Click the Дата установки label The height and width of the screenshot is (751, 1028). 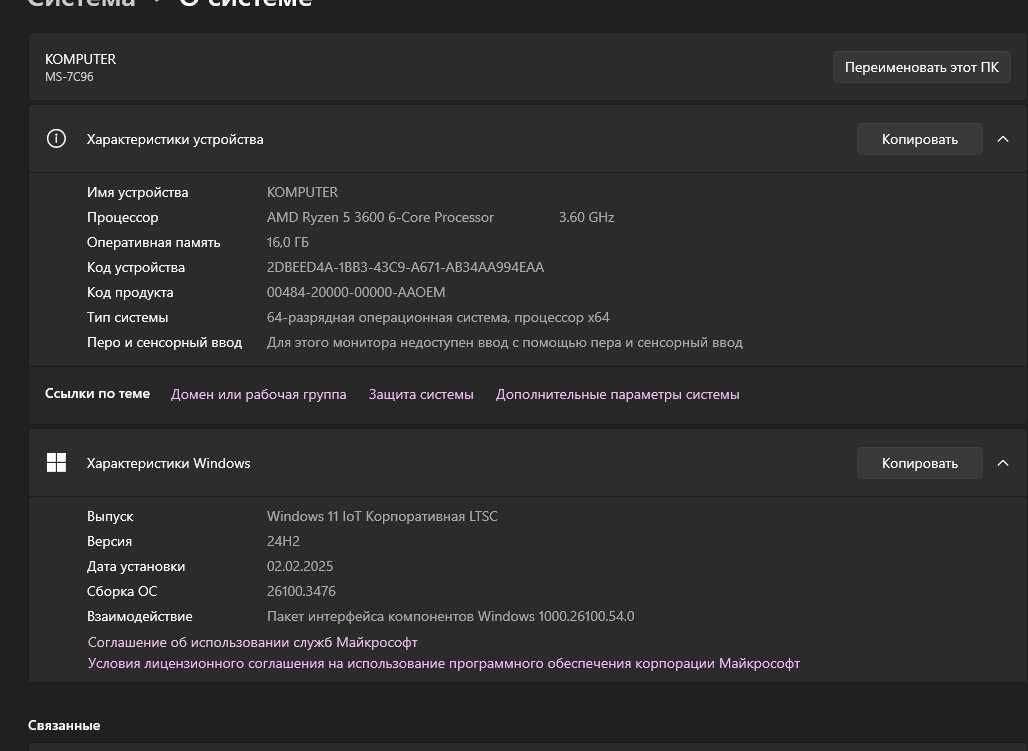click(x=136, y=566)
